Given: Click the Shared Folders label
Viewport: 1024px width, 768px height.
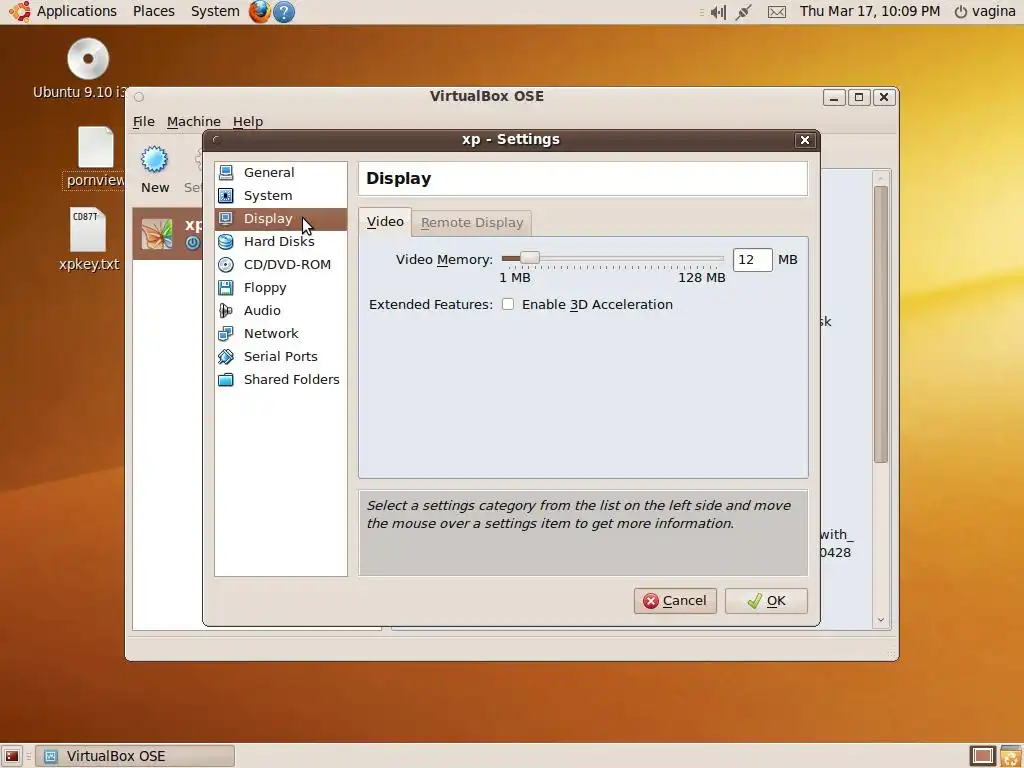Looking at the screenshot, I should (x=292, y=379).
